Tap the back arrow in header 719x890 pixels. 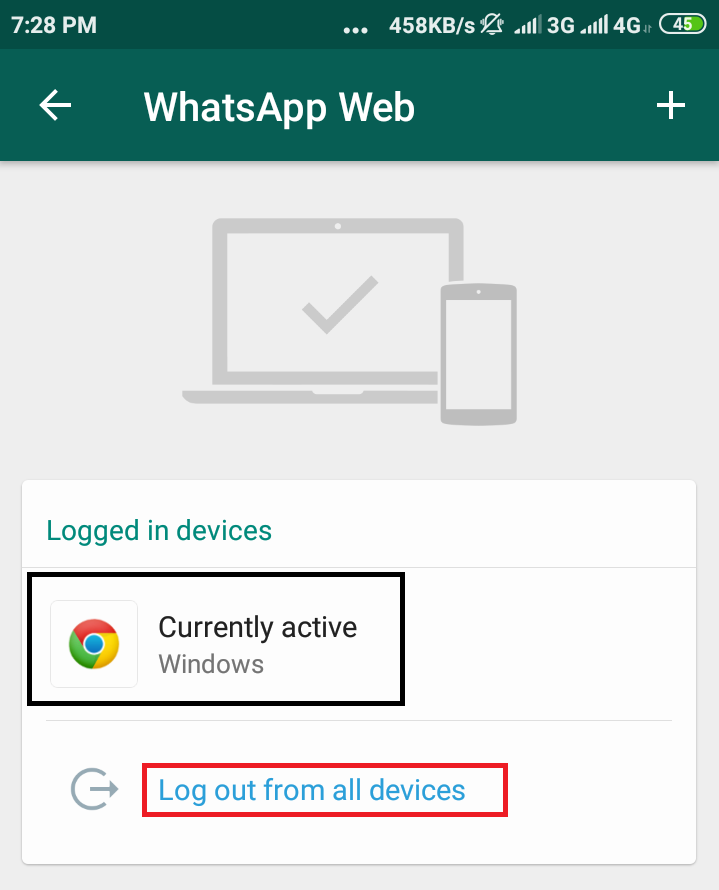tap(55, 105)
